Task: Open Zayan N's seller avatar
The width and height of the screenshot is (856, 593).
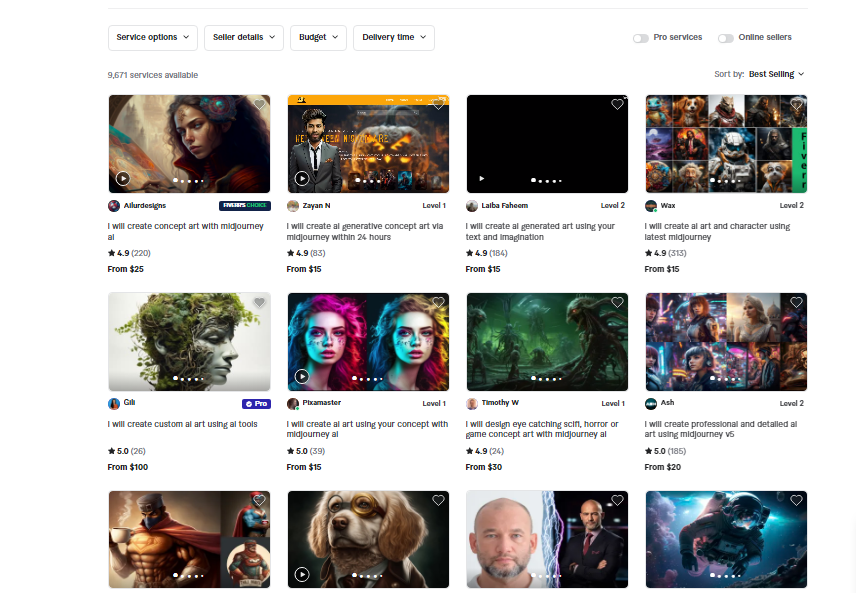Action: pos(293,206)
